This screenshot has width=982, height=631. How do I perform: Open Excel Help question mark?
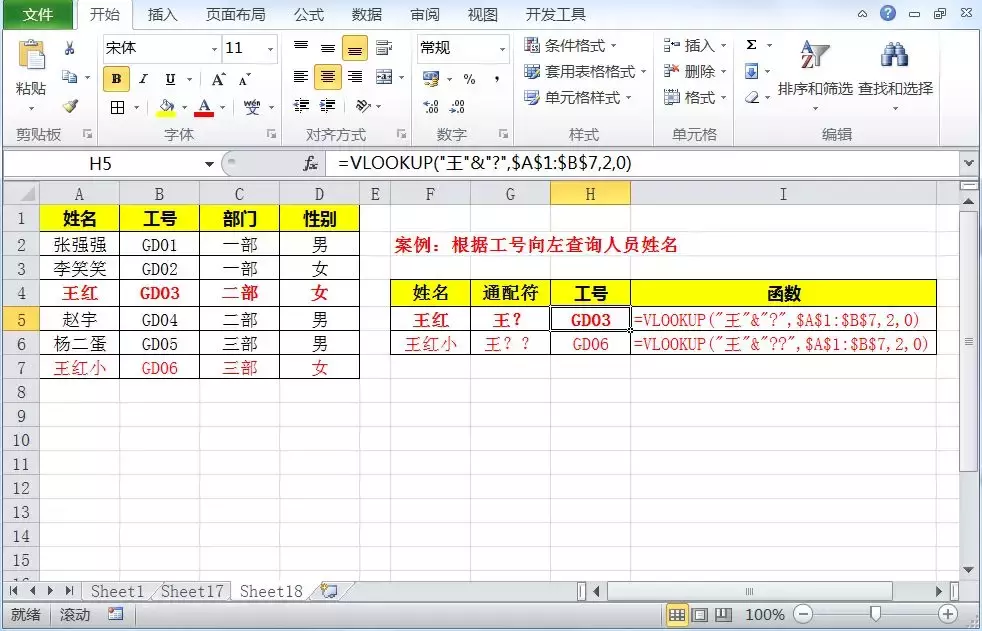click(887, 13)
